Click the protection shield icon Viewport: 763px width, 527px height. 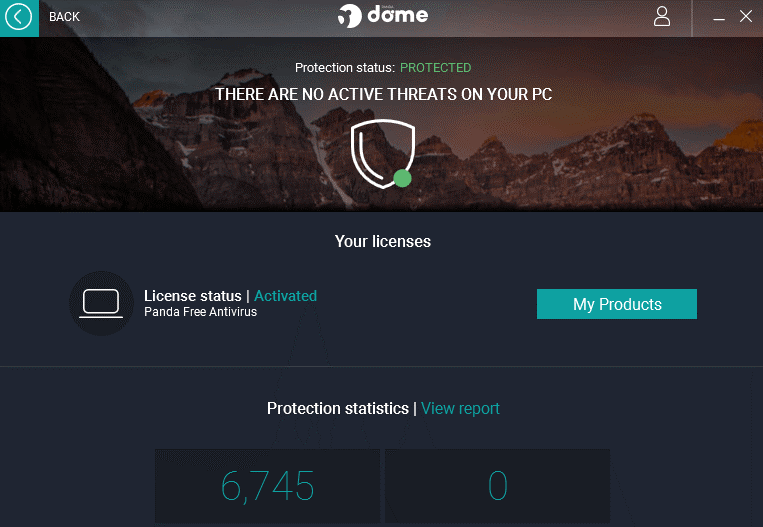point(383,154)
